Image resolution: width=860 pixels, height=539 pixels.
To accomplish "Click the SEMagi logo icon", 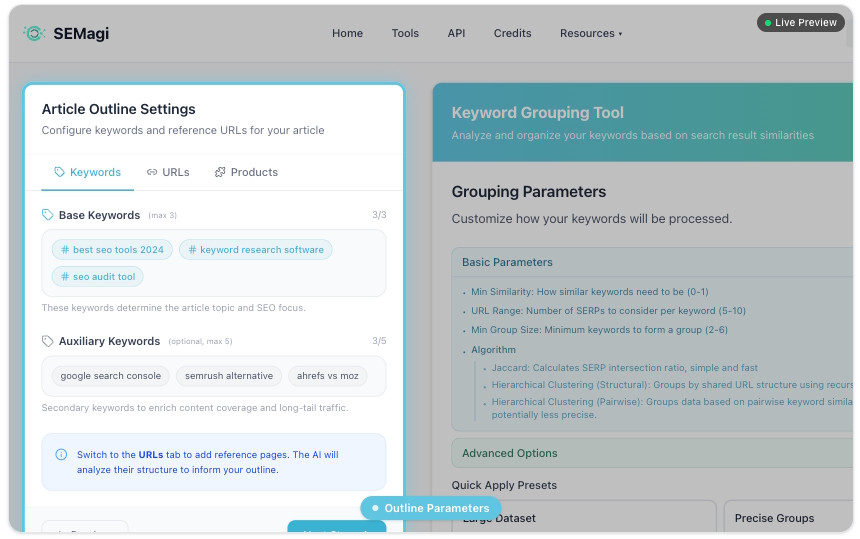I will click(34, 33).
